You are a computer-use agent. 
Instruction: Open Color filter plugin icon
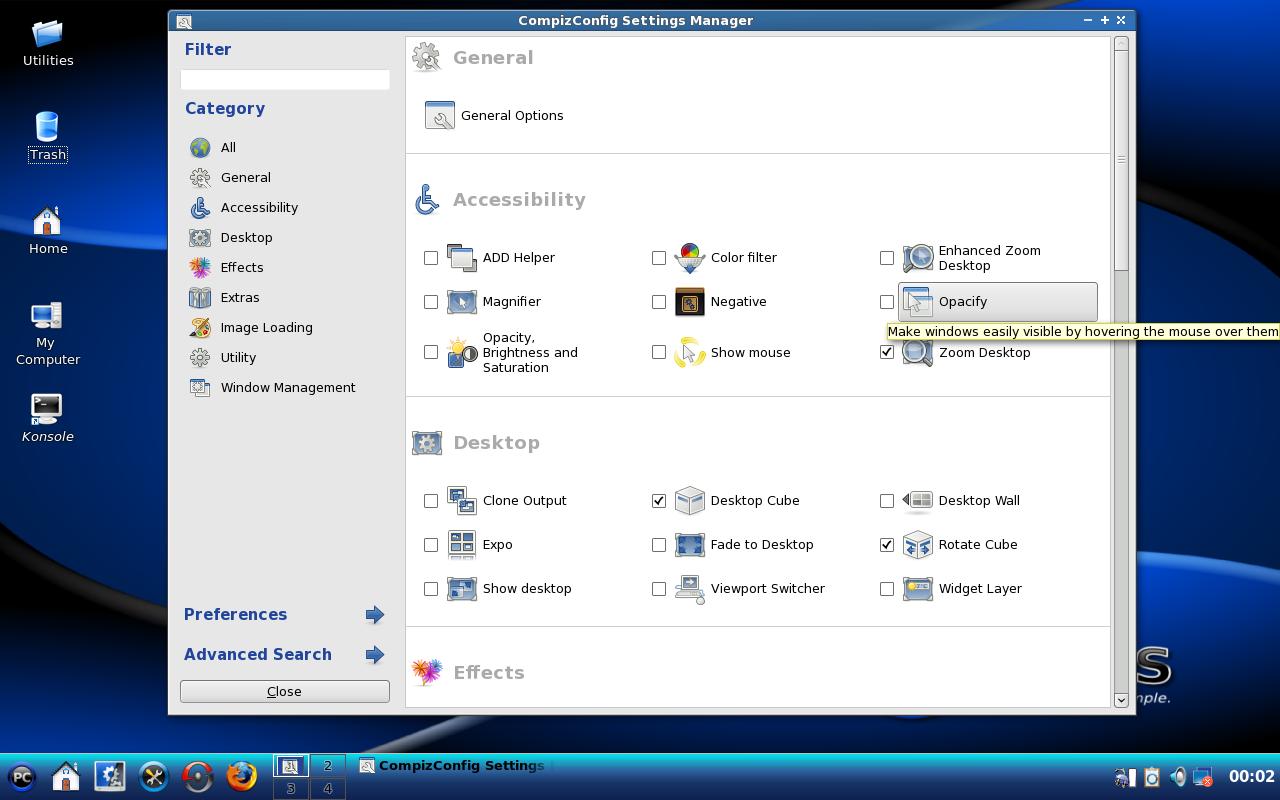[690, 257]
